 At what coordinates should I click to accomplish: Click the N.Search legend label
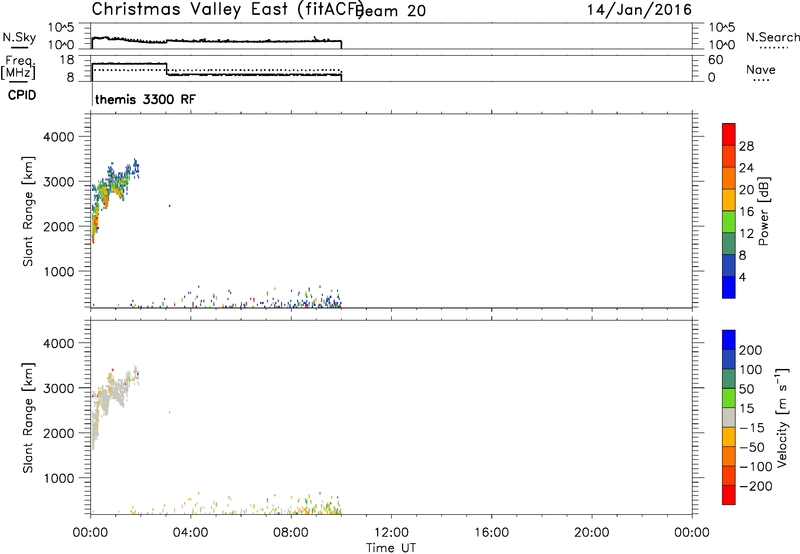[x=772, y=37]
